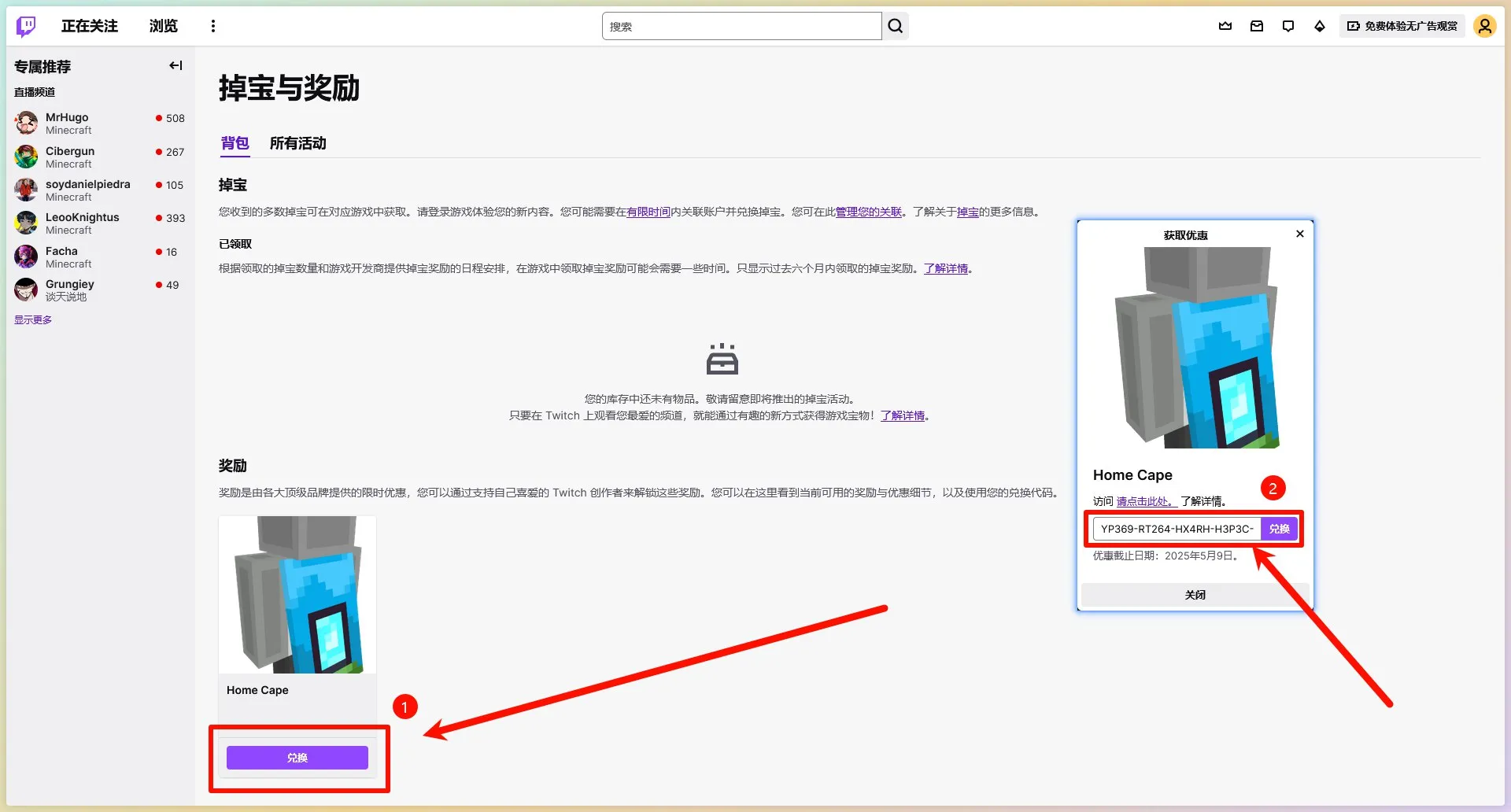The image size is (1511, 812).
Task: Click the Twitch logo icon
Action: pyautogui.click(x=25, y=26)
